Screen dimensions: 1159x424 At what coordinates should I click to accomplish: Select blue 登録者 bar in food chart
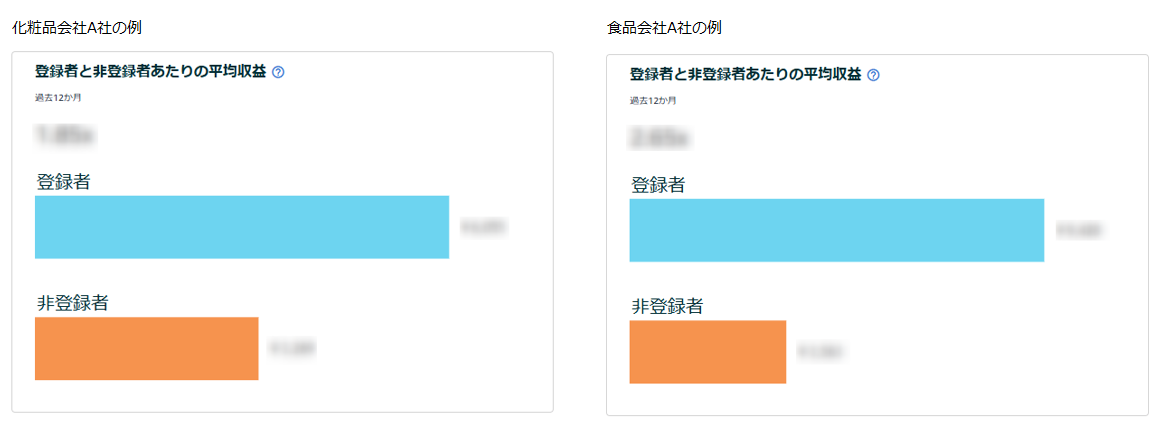pyautogui.click(x=837, y=230)
